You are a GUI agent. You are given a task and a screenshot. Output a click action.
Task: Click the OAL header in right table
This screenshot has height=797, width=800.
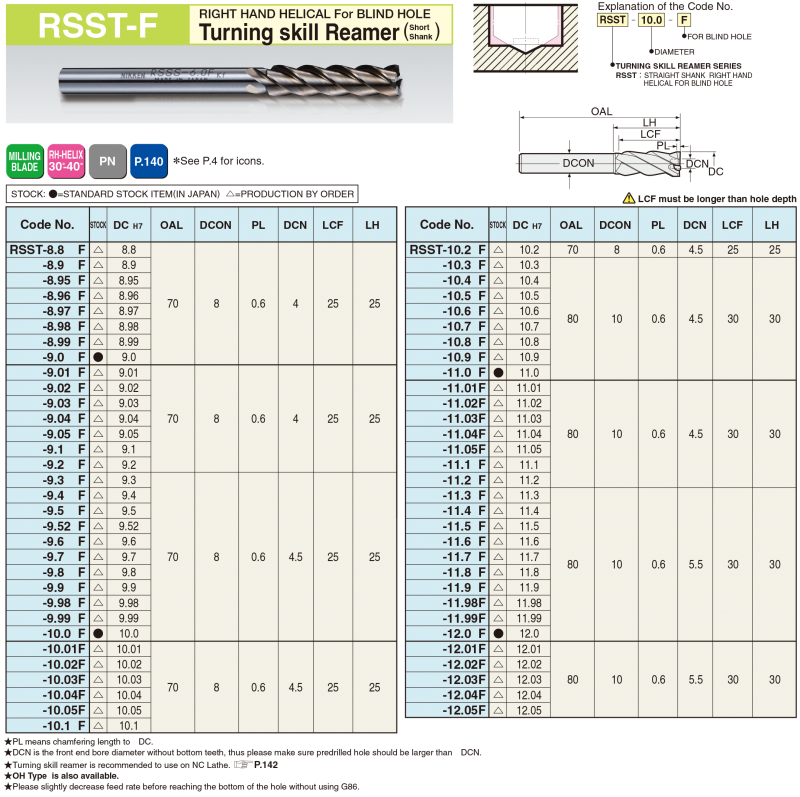(x=571, y=225)
